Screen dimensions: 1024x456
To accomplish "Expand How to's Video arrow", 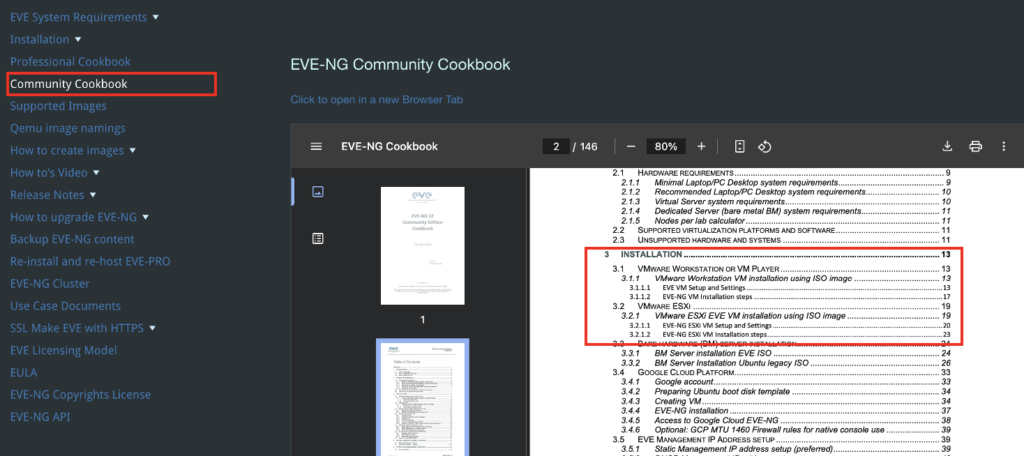I will 96,172.
